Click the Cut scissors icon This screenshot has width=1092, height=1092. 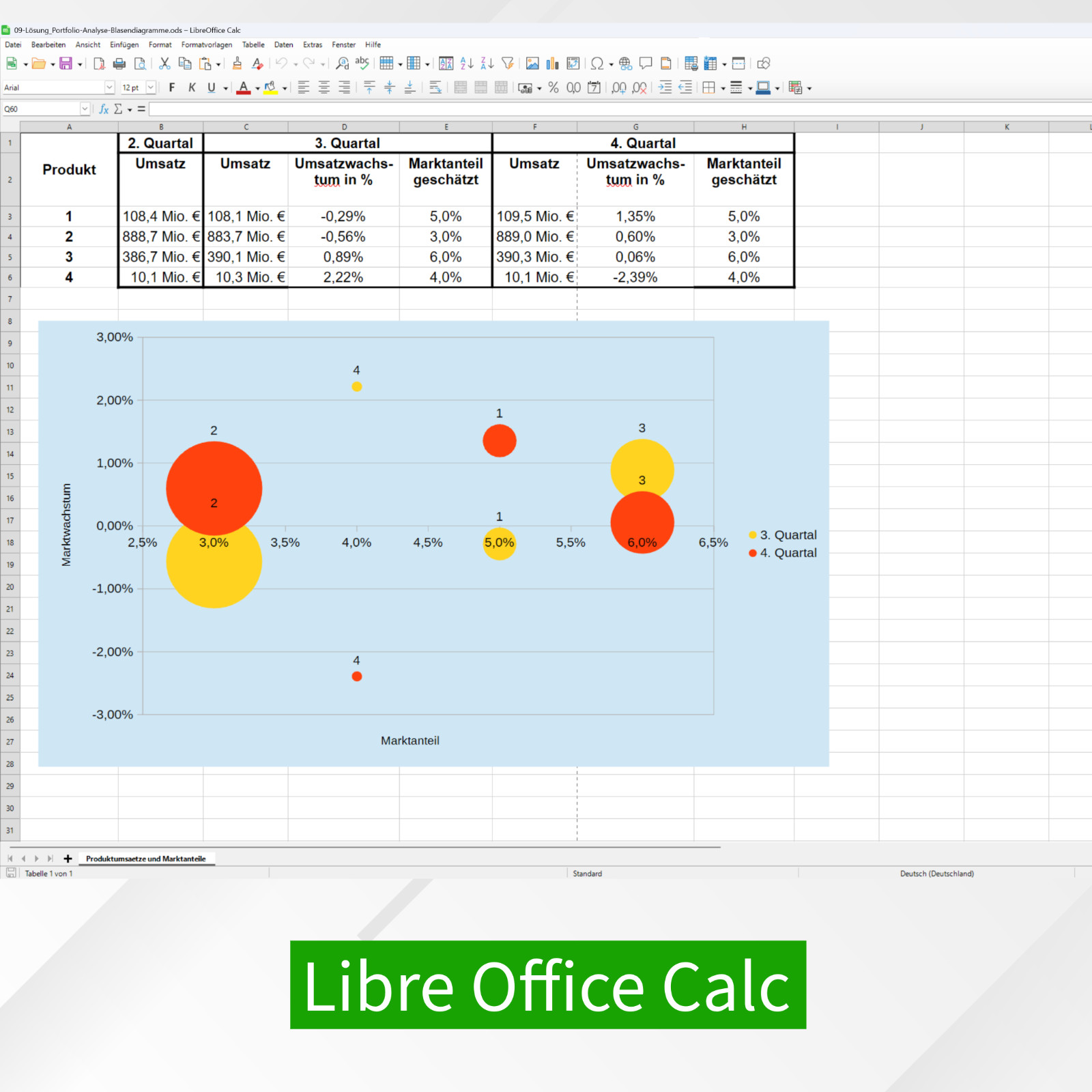click(164, 63)
